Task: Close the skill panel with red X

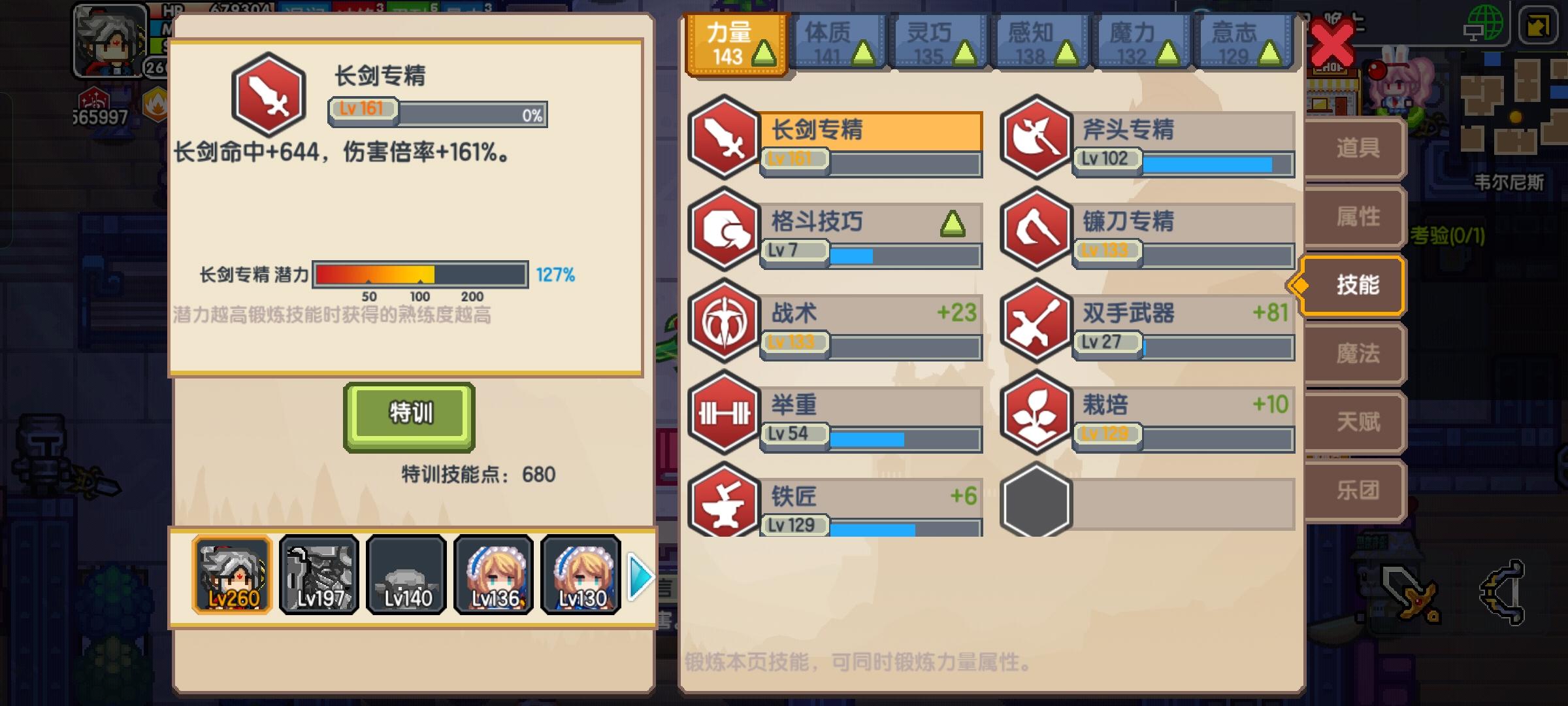Action: [x=1331, y=43]
